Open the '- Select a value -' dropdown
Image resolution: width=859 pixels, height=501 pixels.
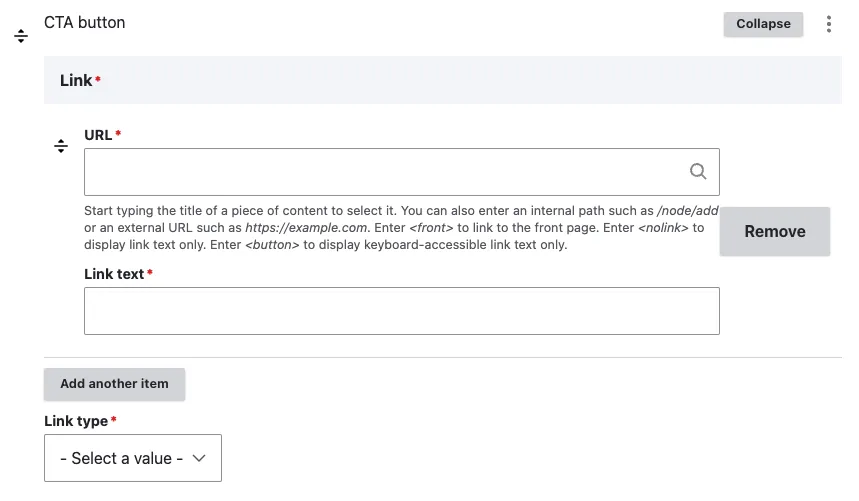tap(133, 458)
